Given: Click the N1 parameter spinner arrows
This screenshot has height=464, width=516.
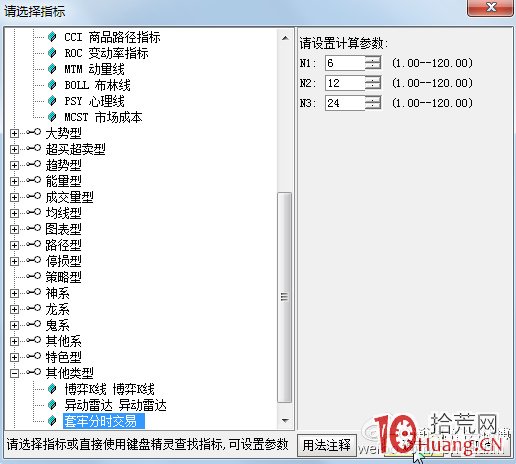Looking at the screenshot, I should coord(373,63).
